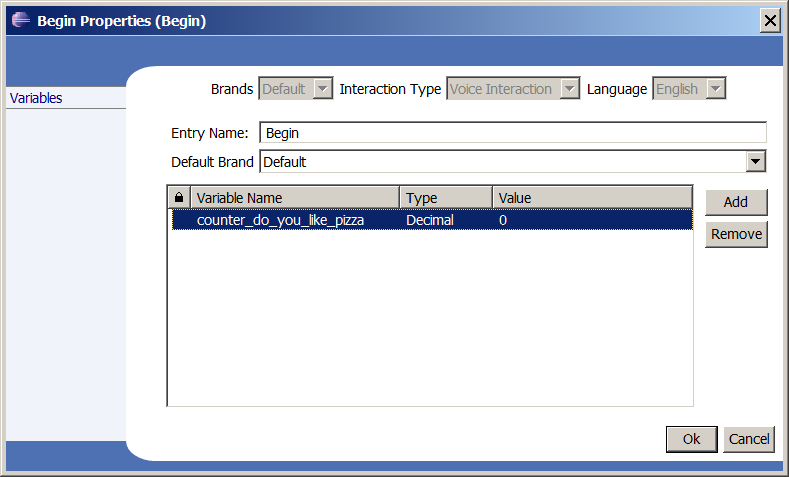The height and width of the screenshot is (477, 789).
Task: Click the Value column header
Action: (x=592, y=198)
